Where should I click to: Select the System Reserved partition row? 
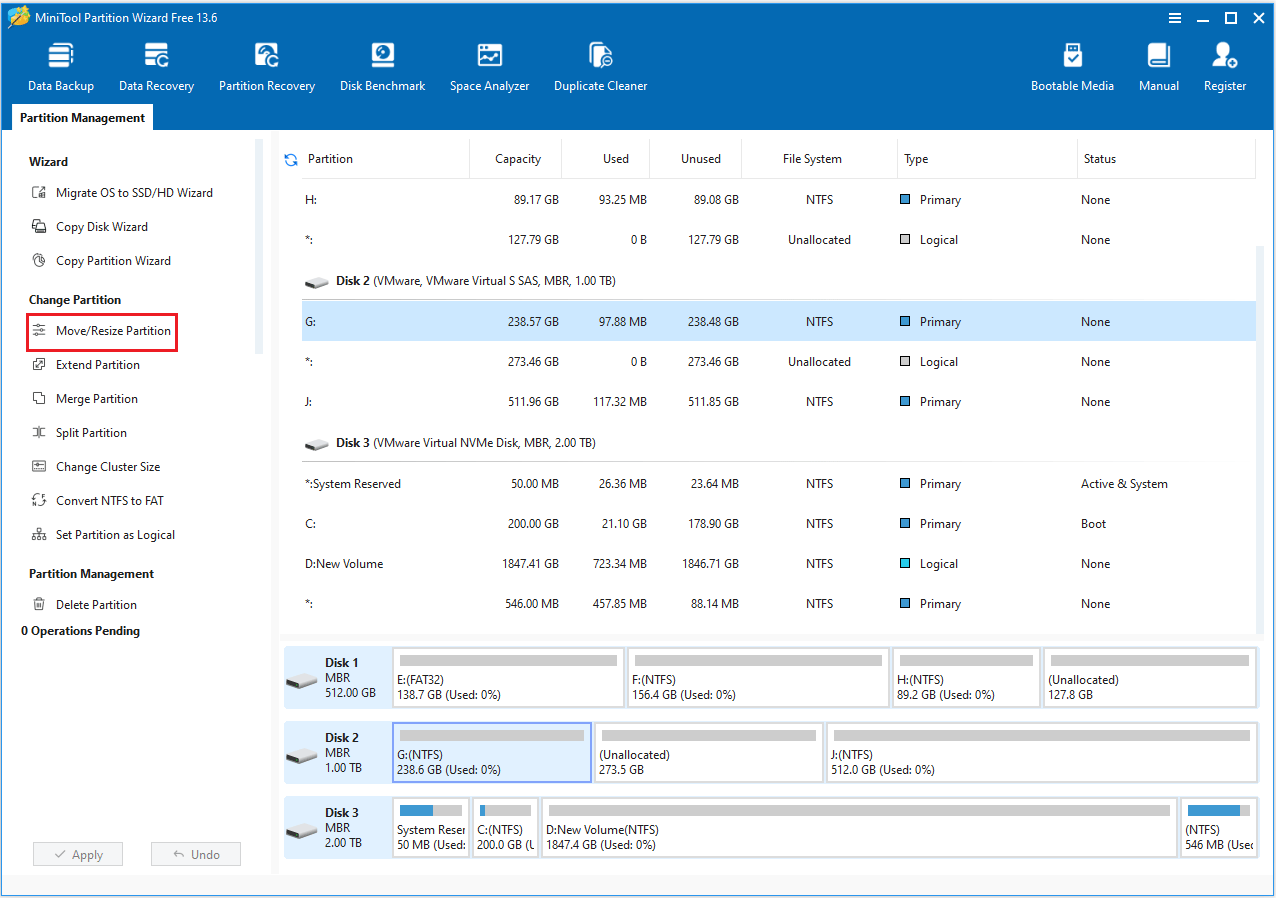[778, 484]
